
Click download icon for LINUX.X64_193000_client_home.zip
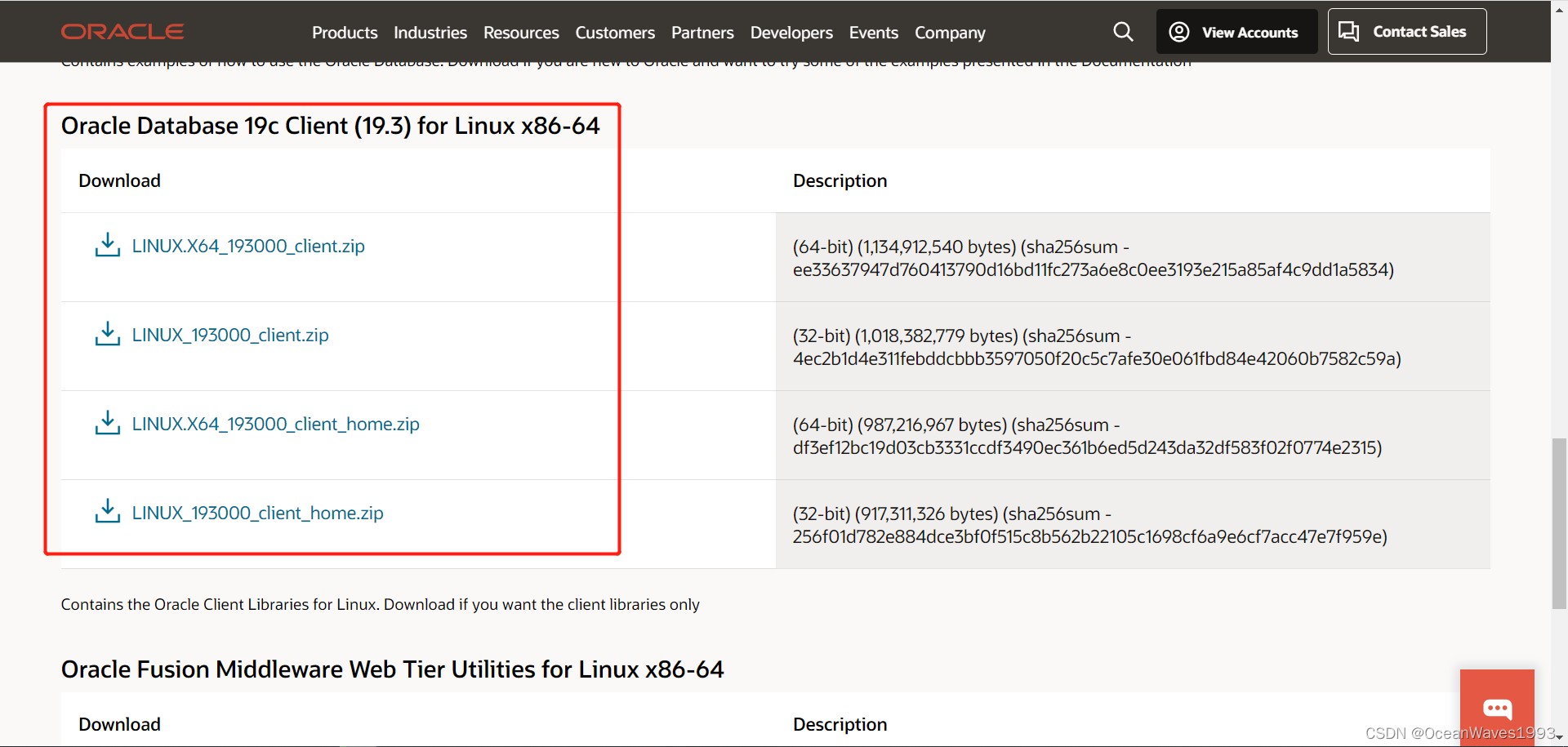point(107,423)
